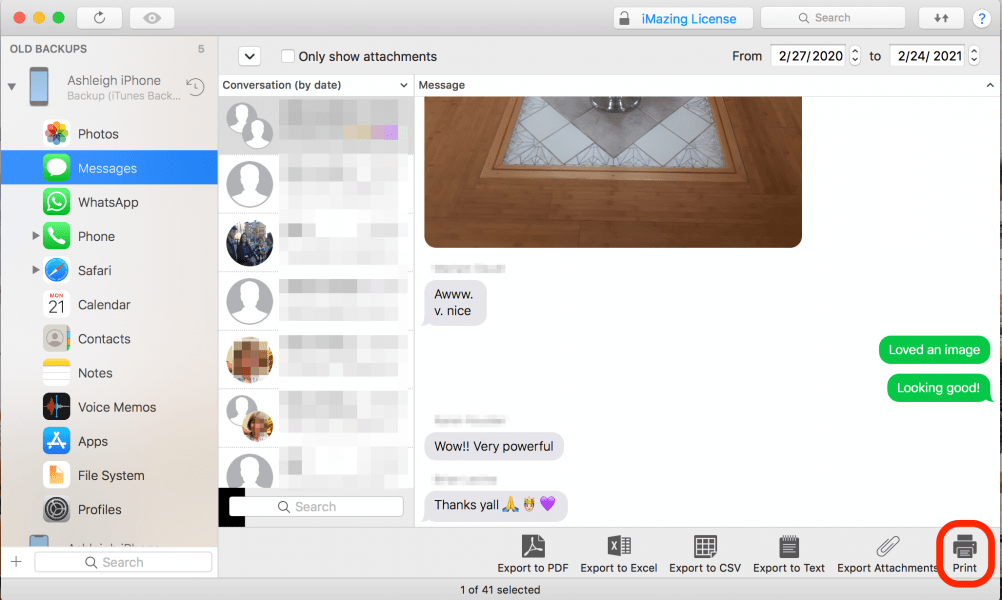Click the refresh button in toolbar
This screenshot has height=600, width=1002.
tap(98, 18)
